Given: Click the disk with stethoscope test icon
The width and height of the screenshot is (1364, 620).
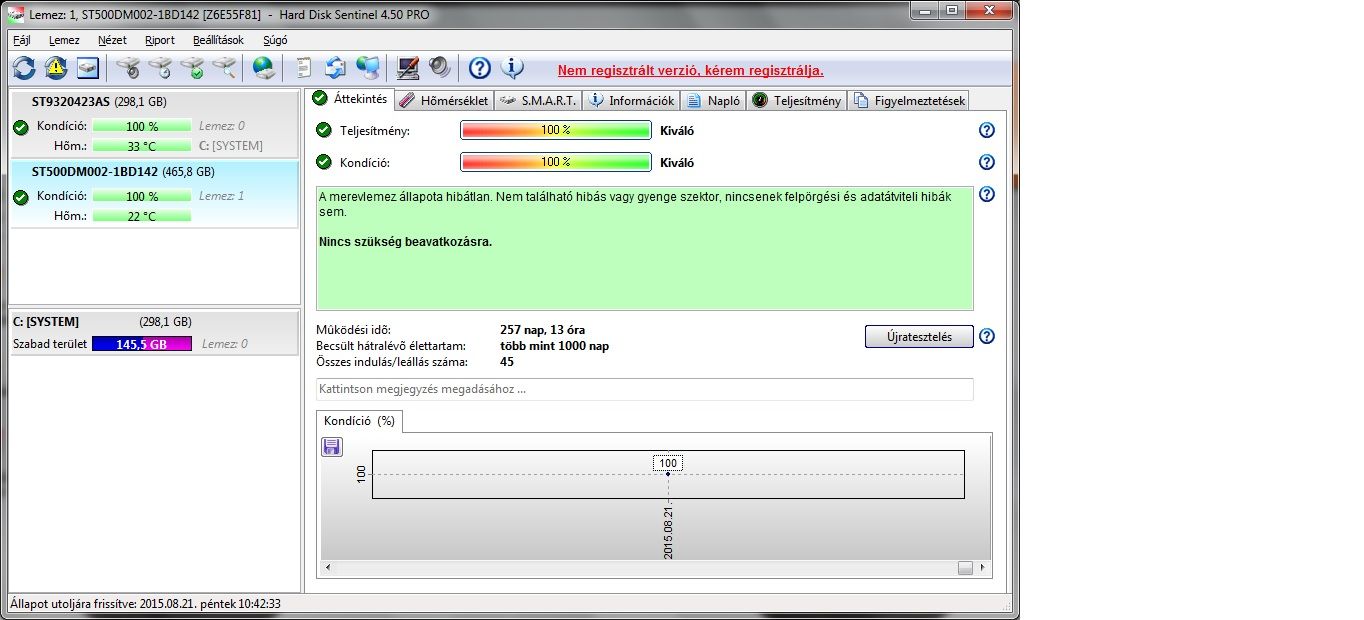Looking at the screenshot, I should tap(128, 68).
